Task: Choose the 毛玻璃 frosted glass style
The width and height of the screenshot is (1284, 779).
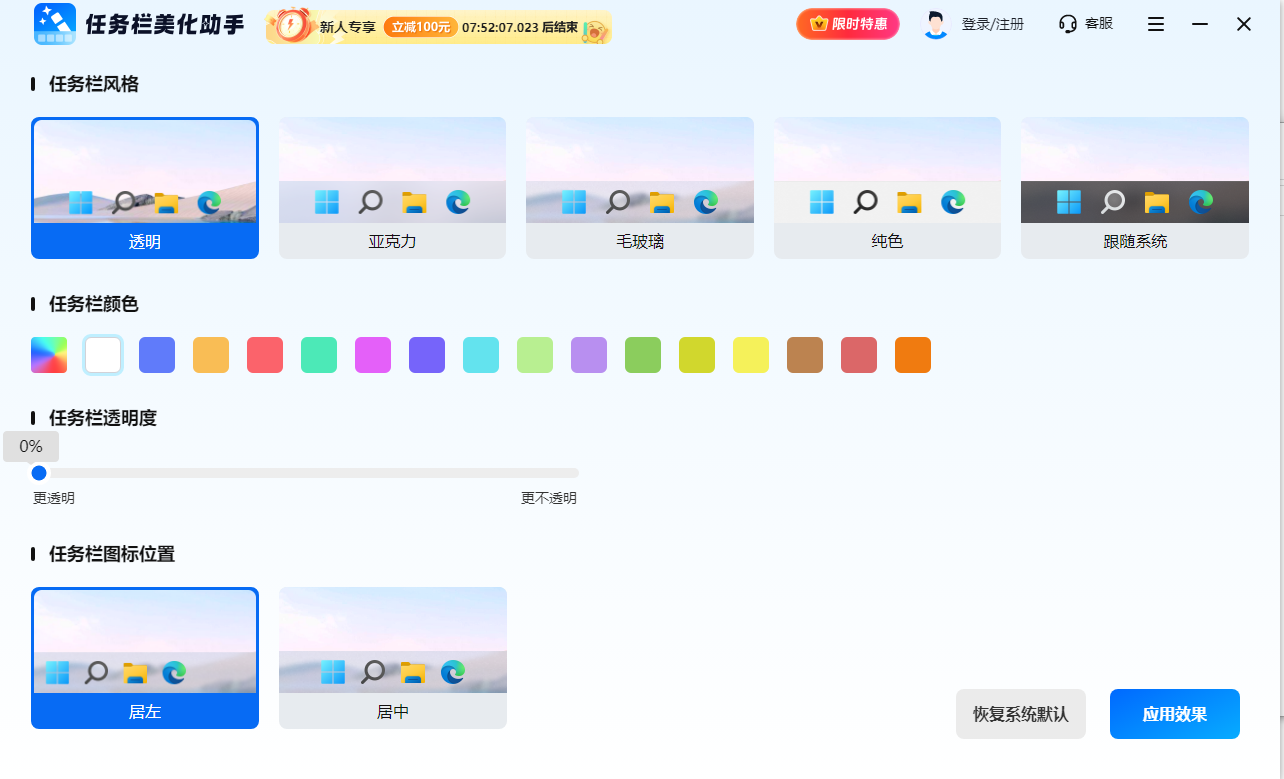Action: [x=639, y=188]
